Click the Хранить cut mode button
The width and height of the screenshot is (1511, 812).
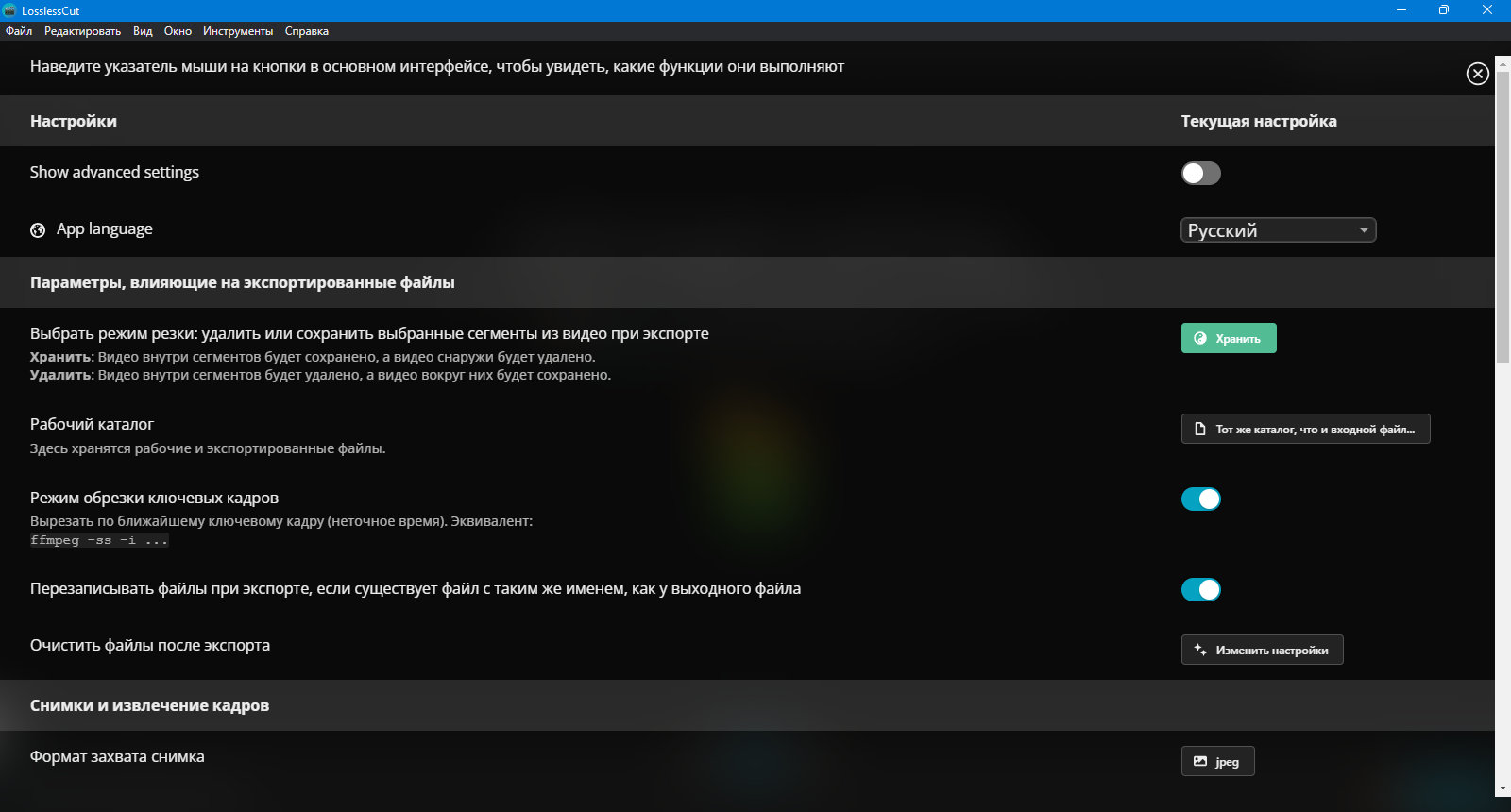pos(1229,338)
